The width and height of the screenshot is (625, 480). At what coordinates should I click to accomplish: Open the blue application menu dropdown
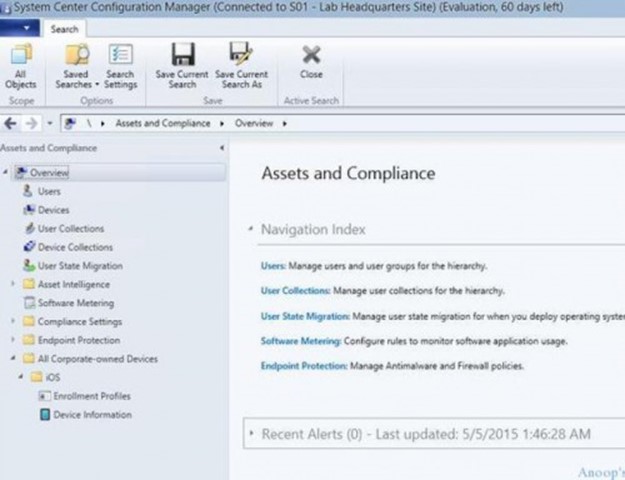(x=20, y=28)
